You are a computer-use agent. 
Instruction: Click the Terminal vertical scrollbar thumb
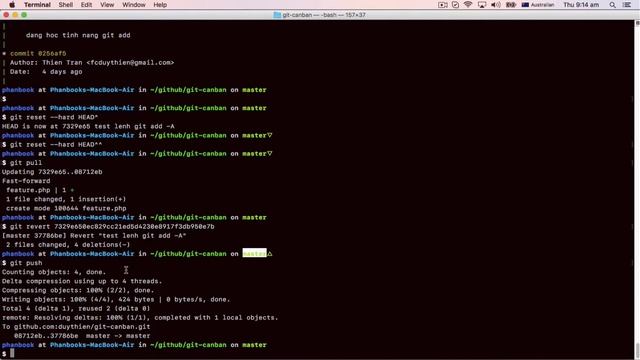click(637, 350)
